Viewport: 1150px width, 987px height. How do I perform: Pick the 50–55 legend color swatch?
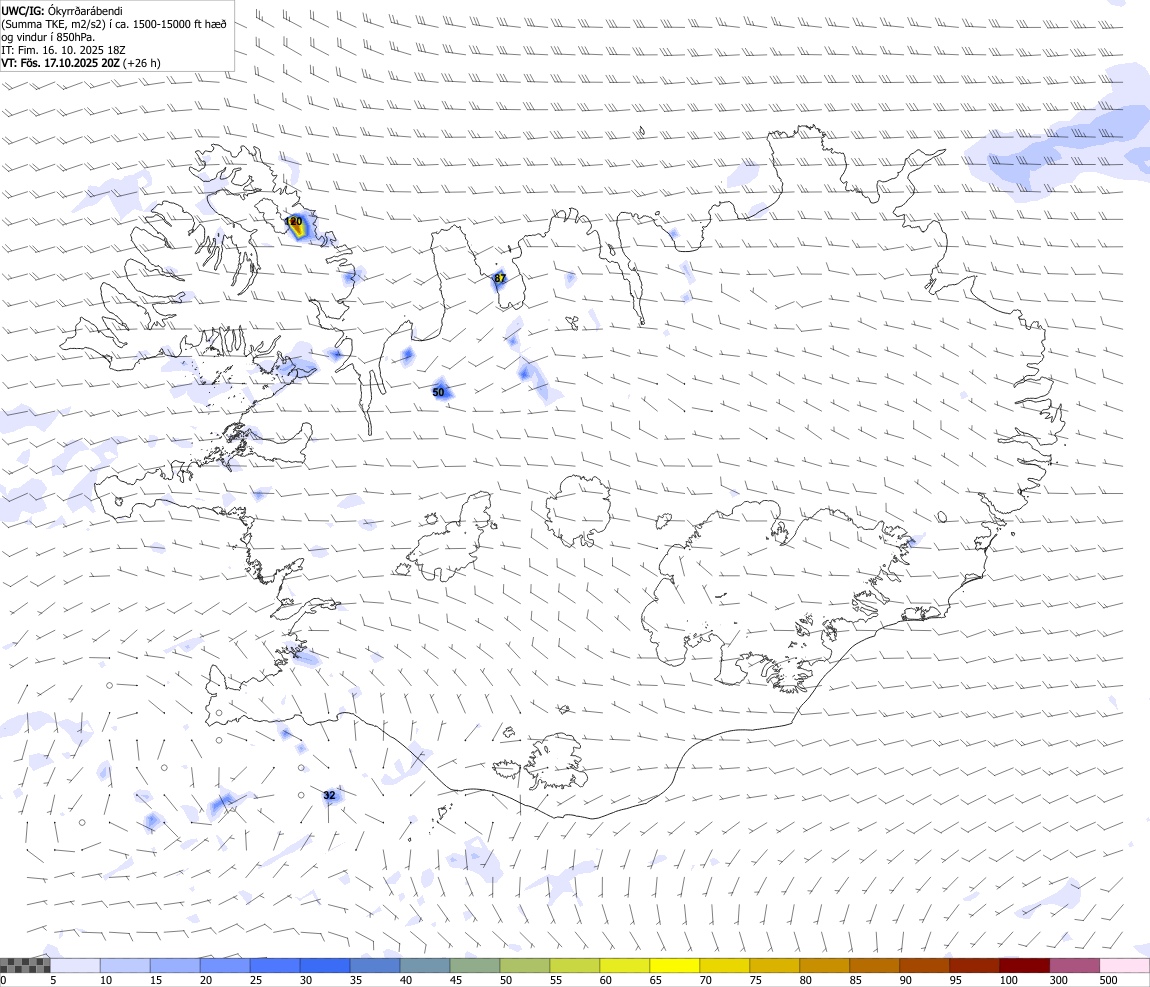click(525, 965)
